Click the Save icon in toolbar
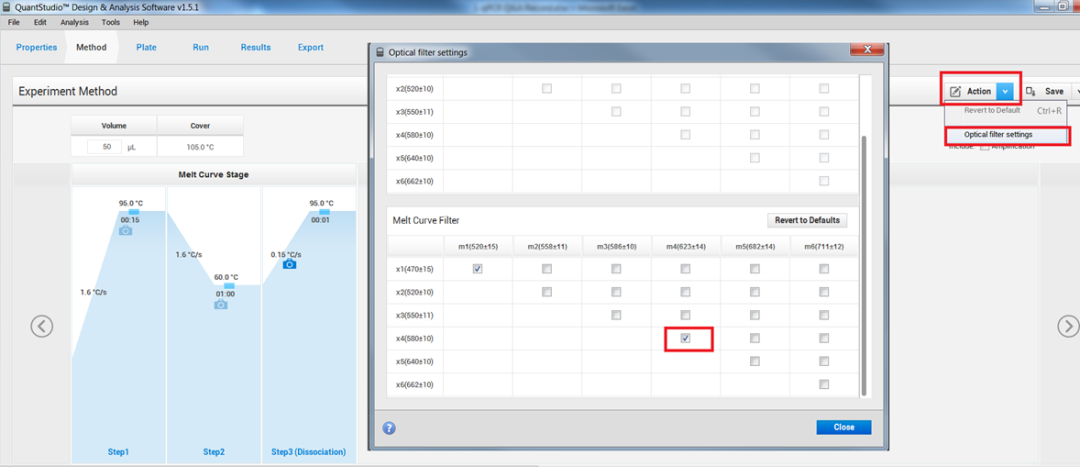 click(1031, 91)
